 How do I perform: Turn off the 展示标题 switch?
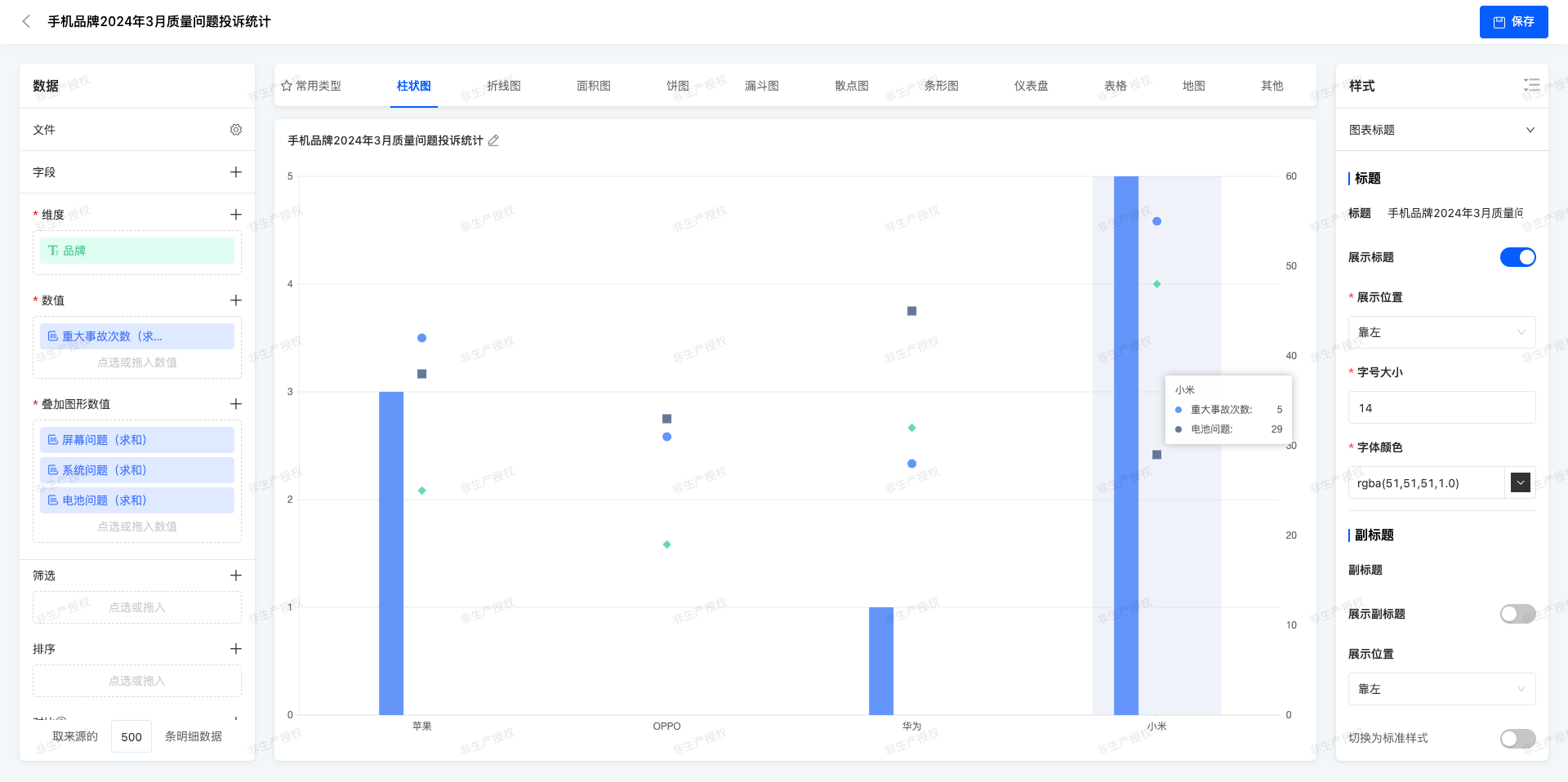tap(1517, 257)
